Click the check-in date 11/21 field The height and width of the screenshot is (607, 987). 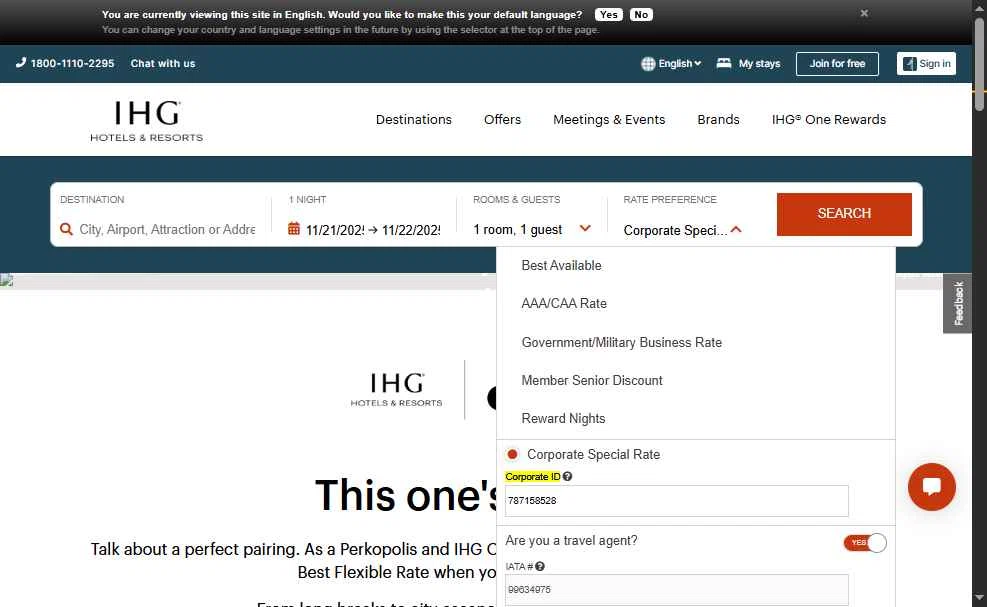335,230
